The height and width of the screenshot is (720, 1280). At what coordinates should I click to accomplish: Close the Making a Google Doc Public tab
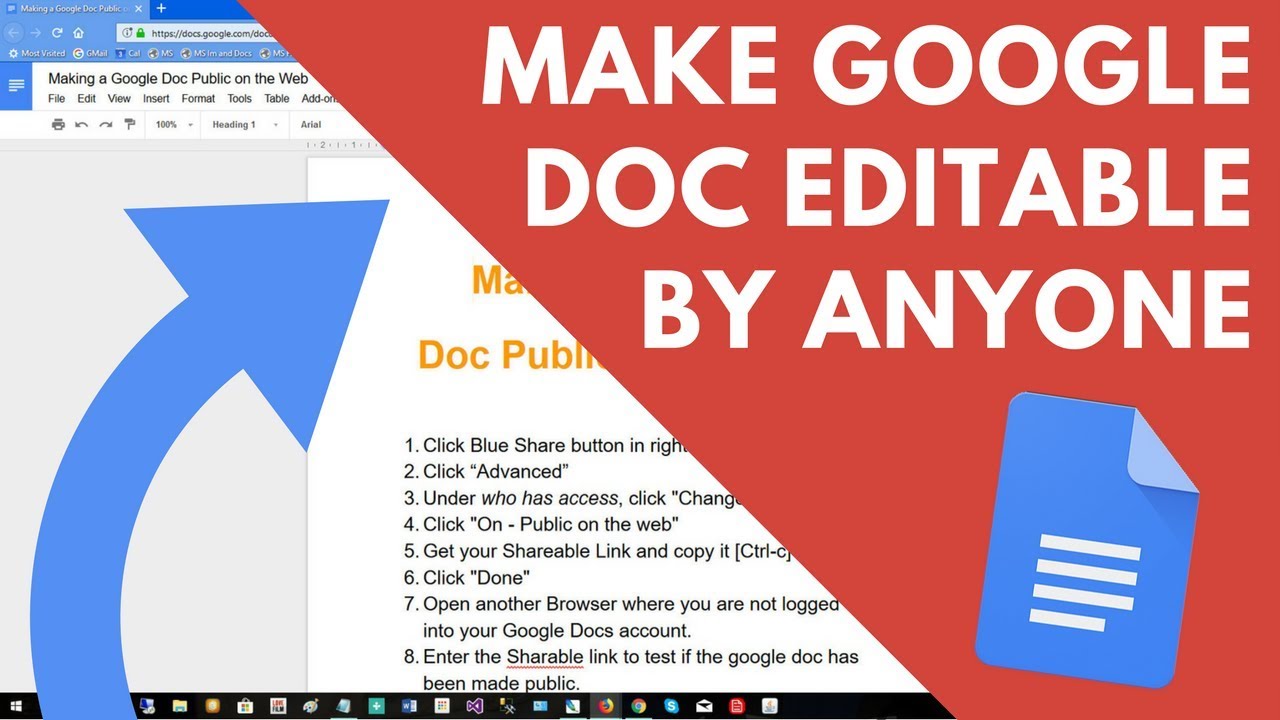[140, 8]
